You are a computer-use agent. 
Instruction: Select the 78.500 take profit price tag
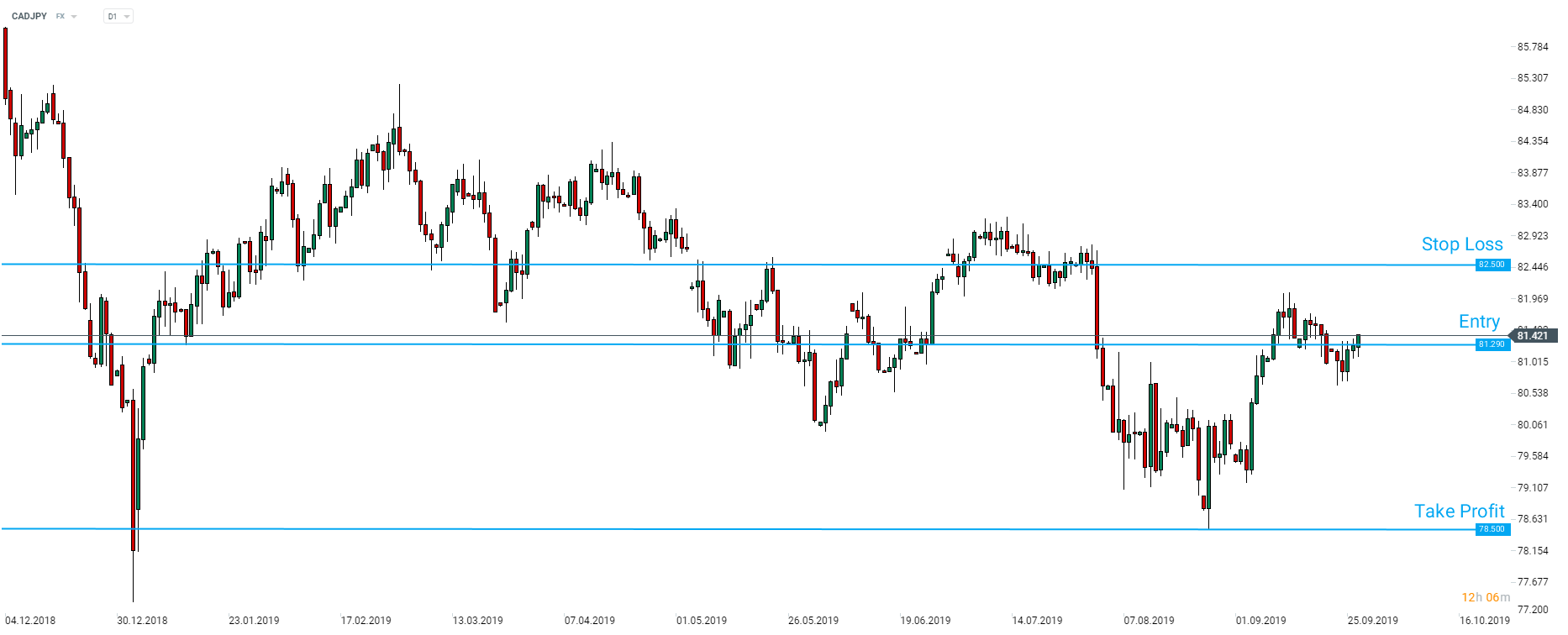1492,529
